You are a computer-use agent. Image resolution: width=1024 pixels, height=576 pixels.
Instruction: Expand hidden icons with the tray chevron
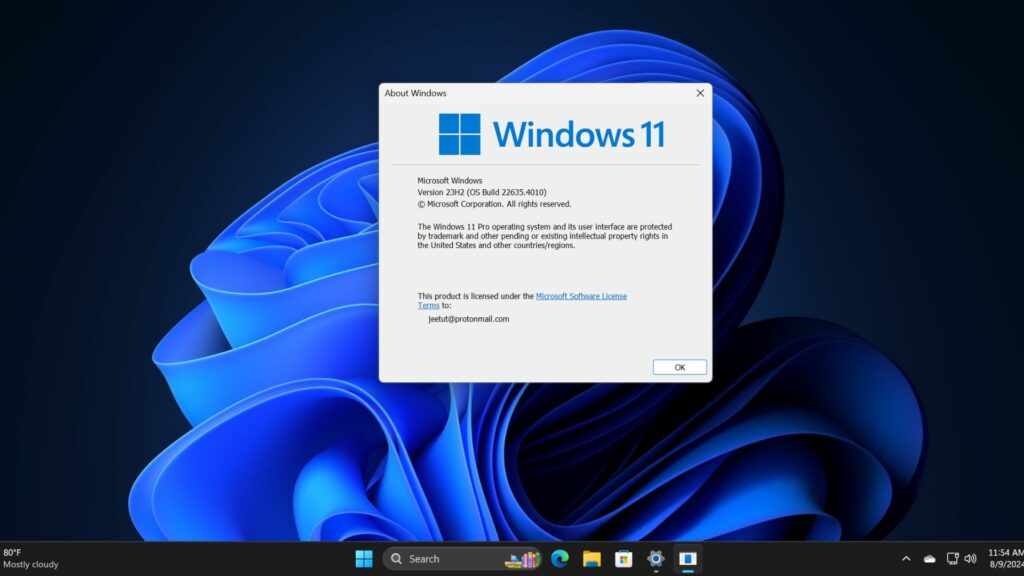(906, 558)
